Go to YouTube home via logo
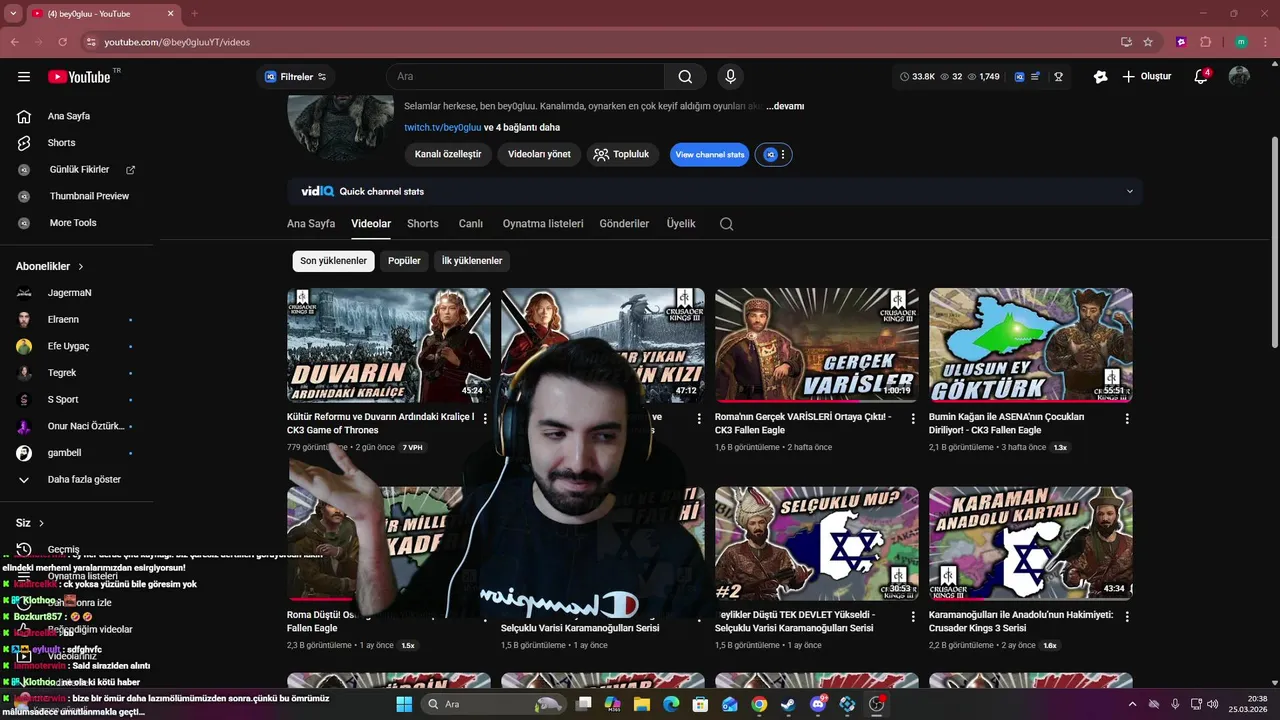Screen dimensions: 1280x720 [79, 77]
